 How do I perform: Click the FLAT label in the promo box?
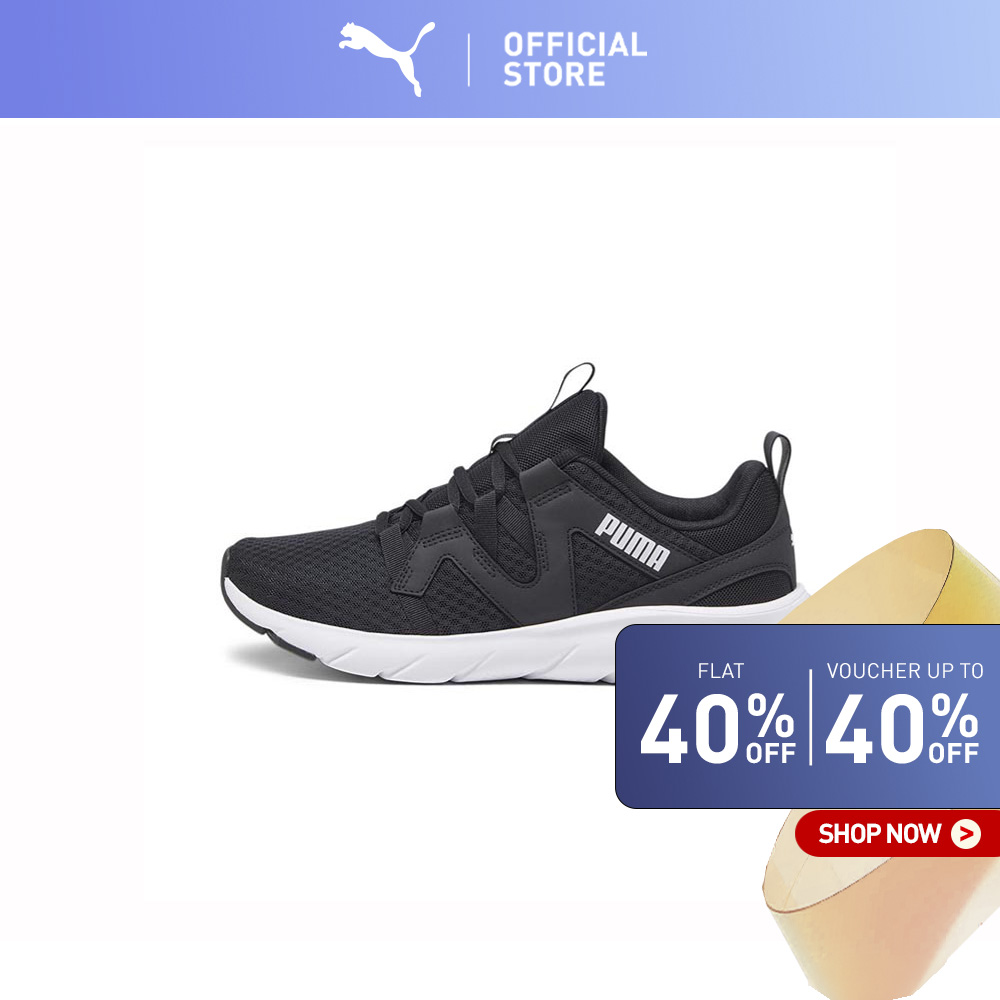coord(721,671)
